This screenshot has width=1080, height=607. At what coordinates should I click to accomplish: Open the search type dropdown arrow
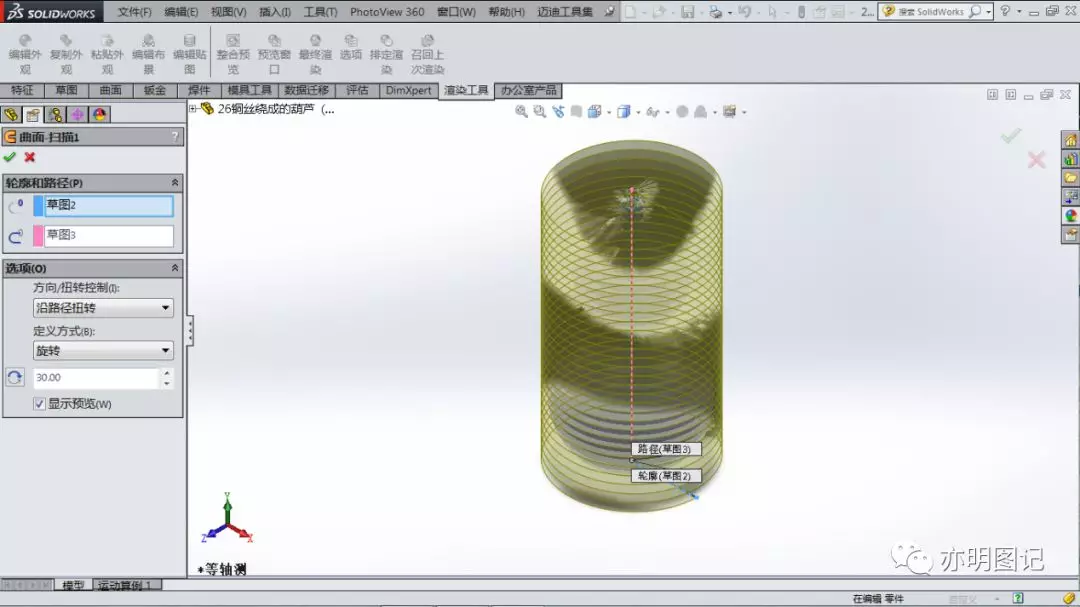click(x=988, y=12)
